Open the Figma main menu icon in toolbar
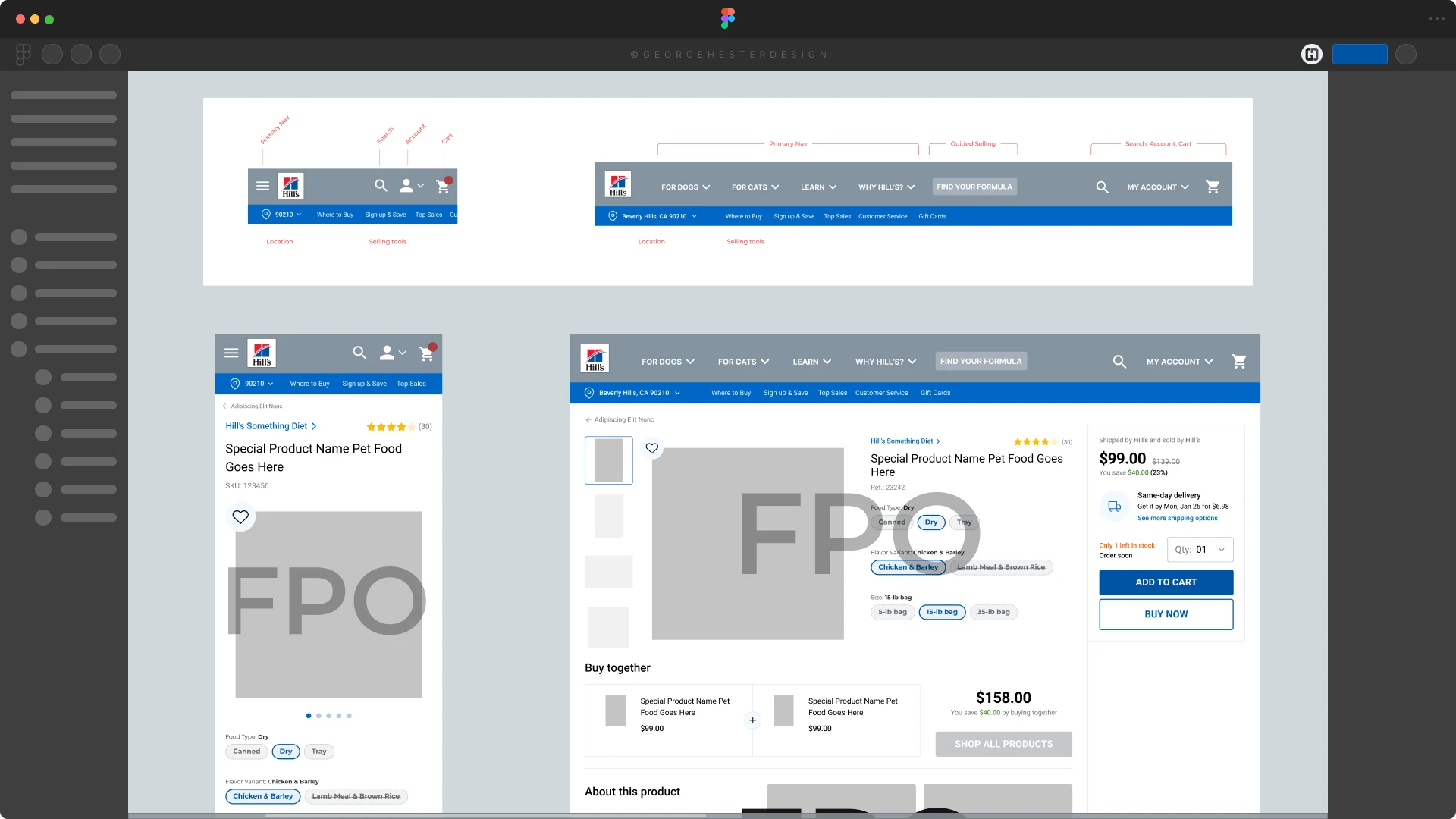1456x819 pixels. click(24, 54)
